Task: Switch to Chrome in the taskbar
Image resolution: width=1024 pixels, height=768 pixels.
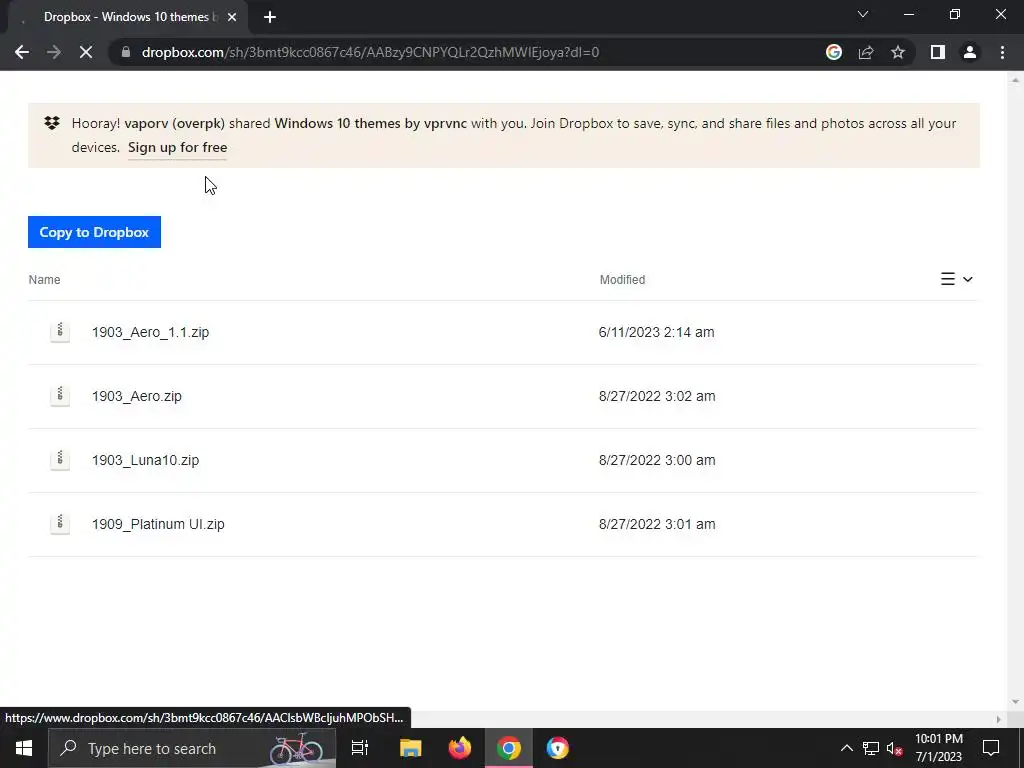Action: coord(509,748)
